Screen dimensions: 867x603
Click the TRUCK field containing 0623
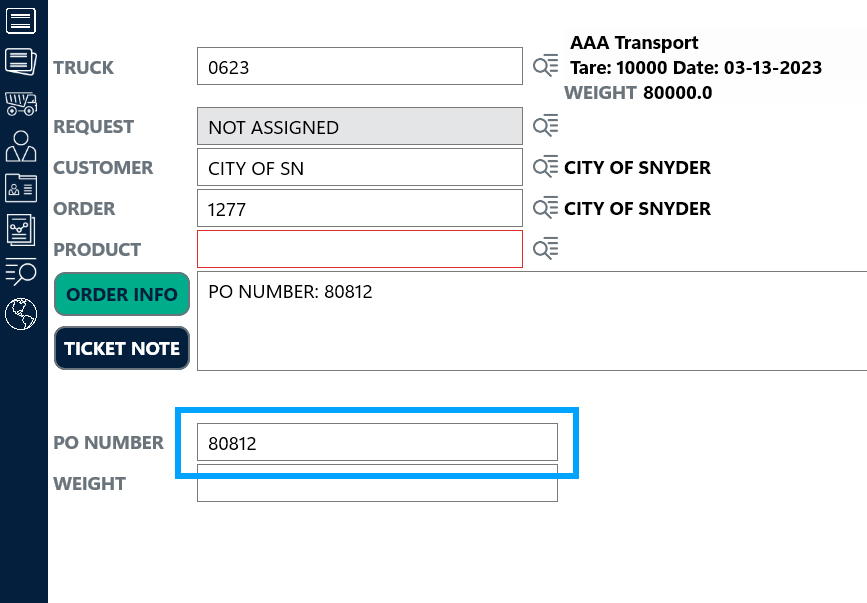point(360,67)
